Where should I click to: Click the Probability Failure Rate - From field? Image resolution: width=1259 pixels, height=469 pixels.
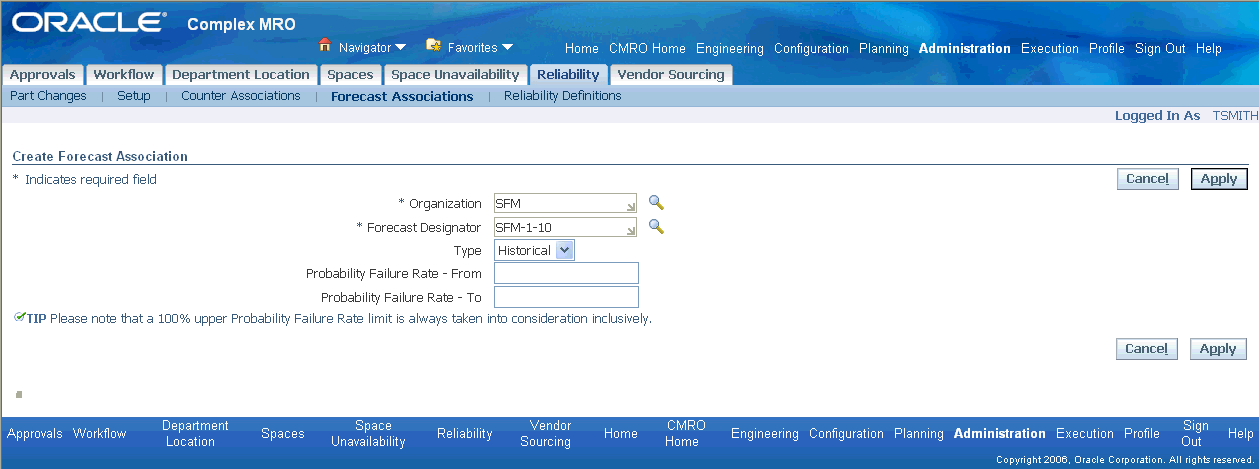(x=566, y=274)
